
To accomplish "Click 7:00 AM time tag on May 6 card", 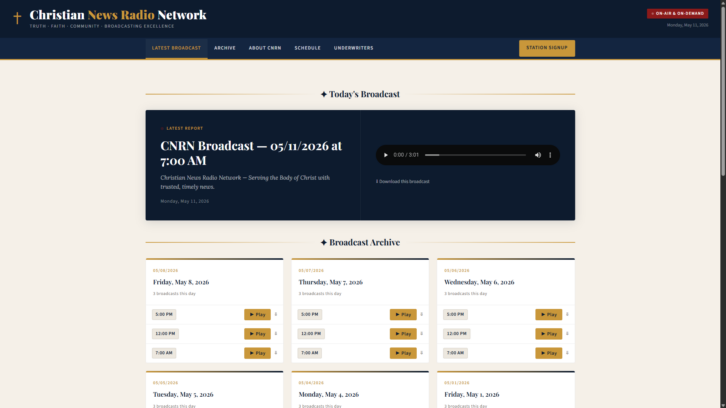I will click(455, 353).
